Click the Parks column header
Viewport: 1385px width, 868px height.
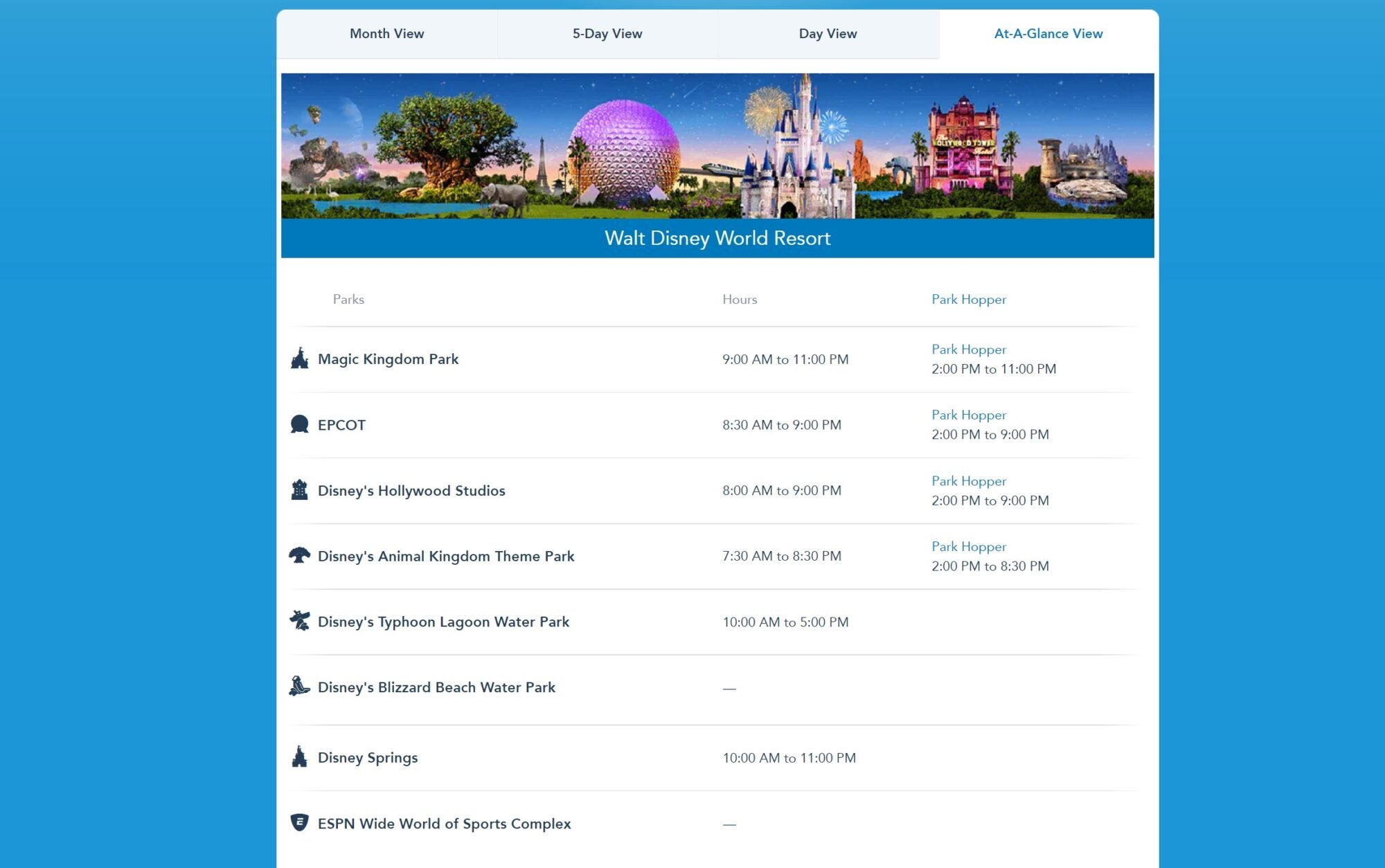point(348,300)
